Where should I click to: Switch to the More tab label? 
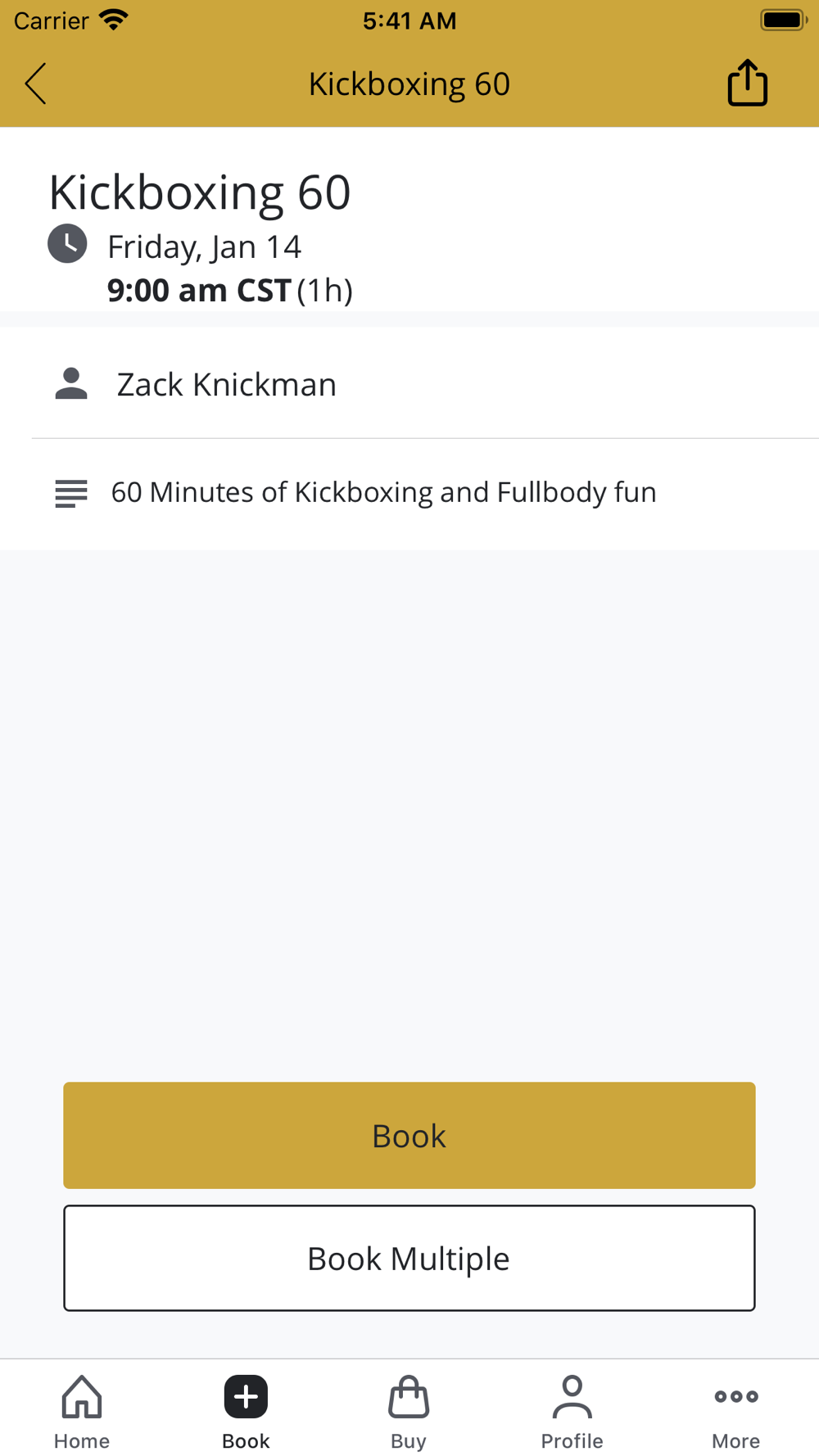(x=735, y=1440)
